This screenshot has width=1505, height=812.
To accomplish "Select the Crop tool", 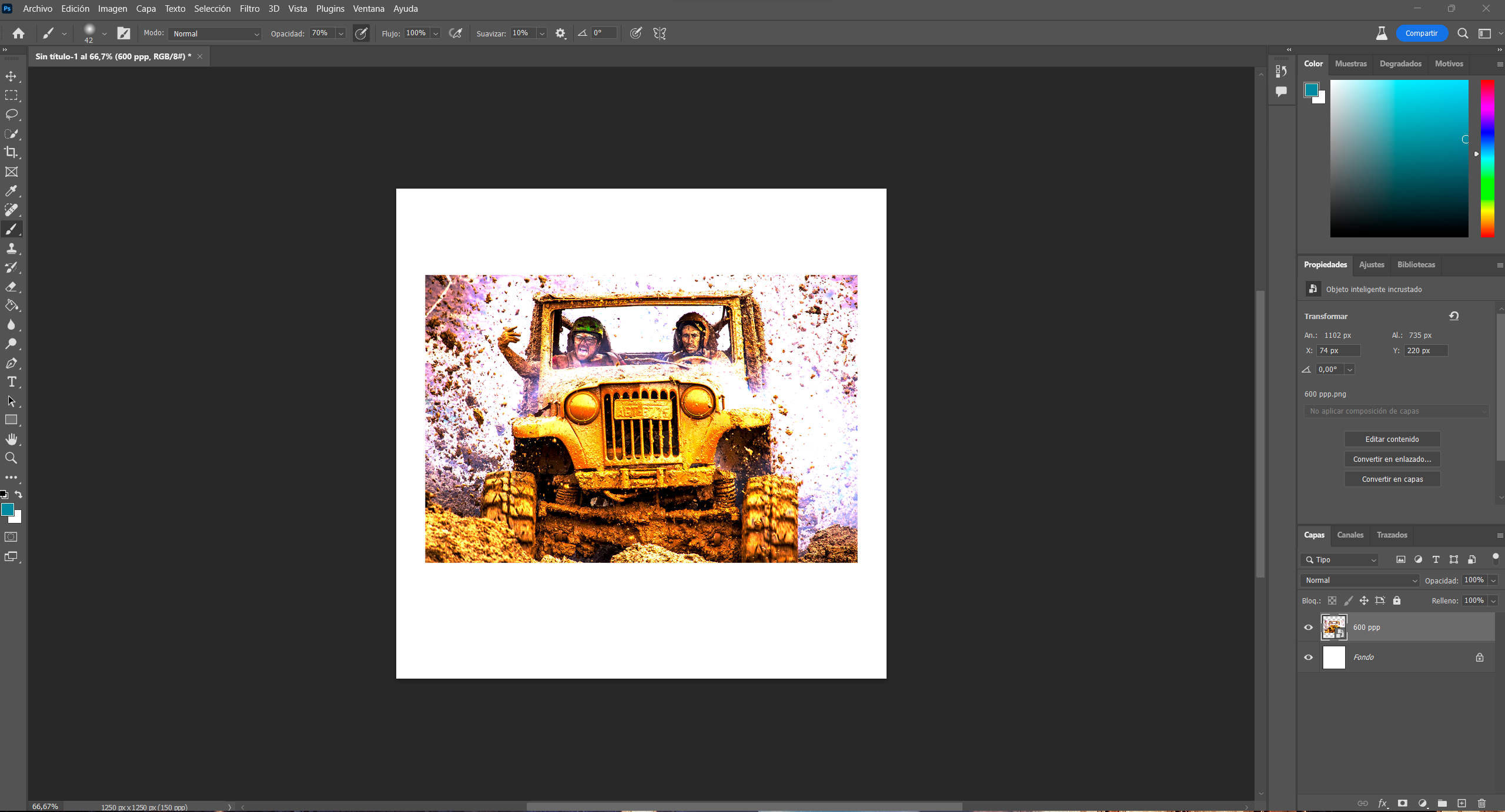I will click(x=12, y=152).
